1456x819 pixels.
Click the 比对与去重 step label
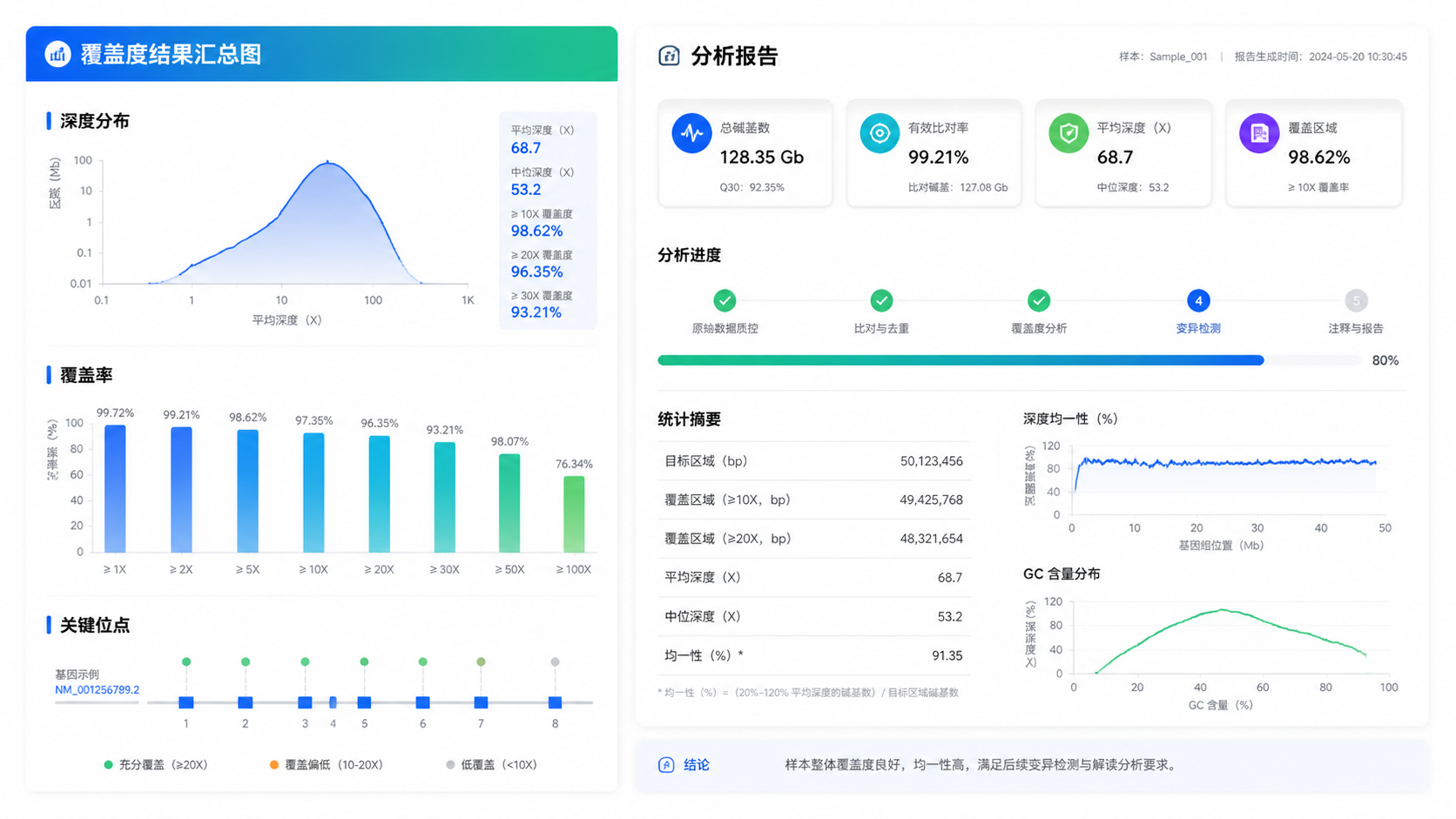(x=881, y=328)
